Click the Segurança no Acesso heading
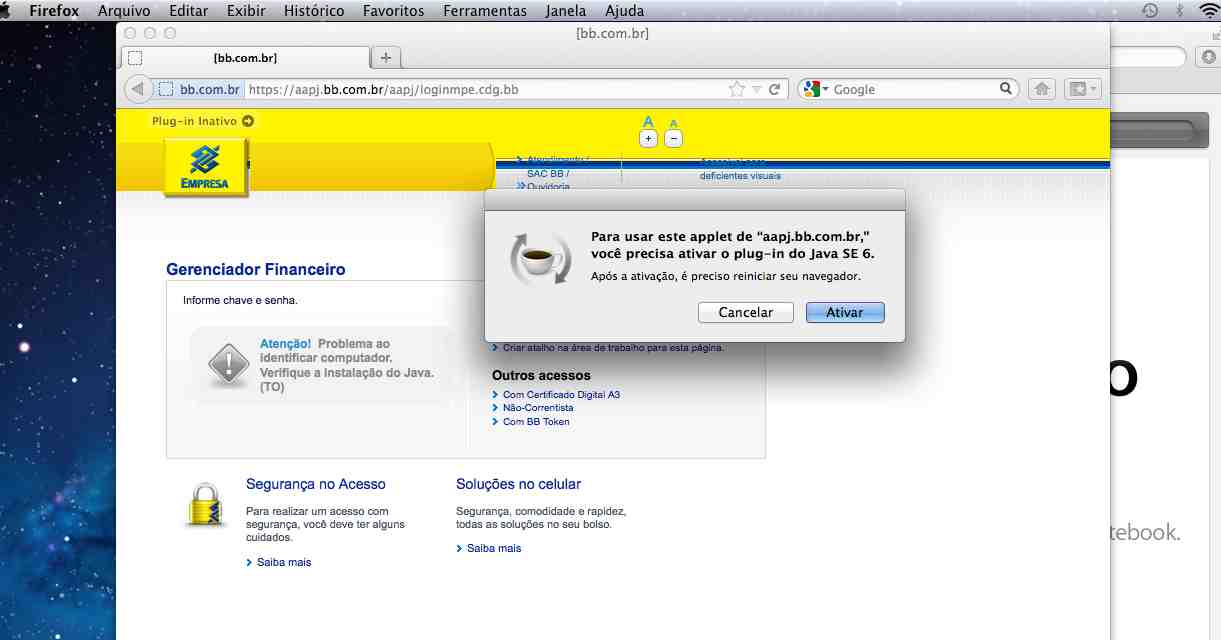Screen dimensions: 1221x640 (316, 484)
